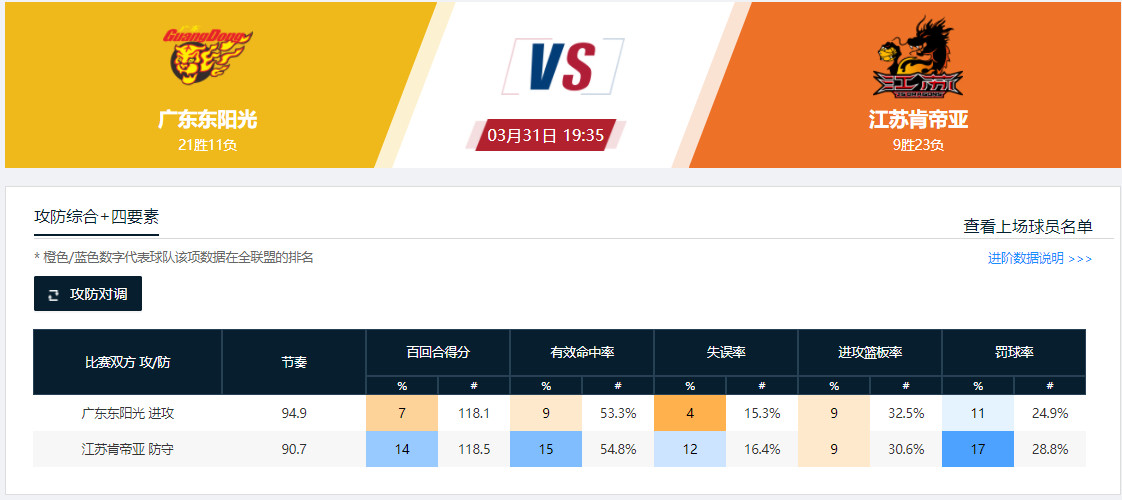Click the 罚球率 column header
Viewport: 1122px width, 500px height.
1014,352
